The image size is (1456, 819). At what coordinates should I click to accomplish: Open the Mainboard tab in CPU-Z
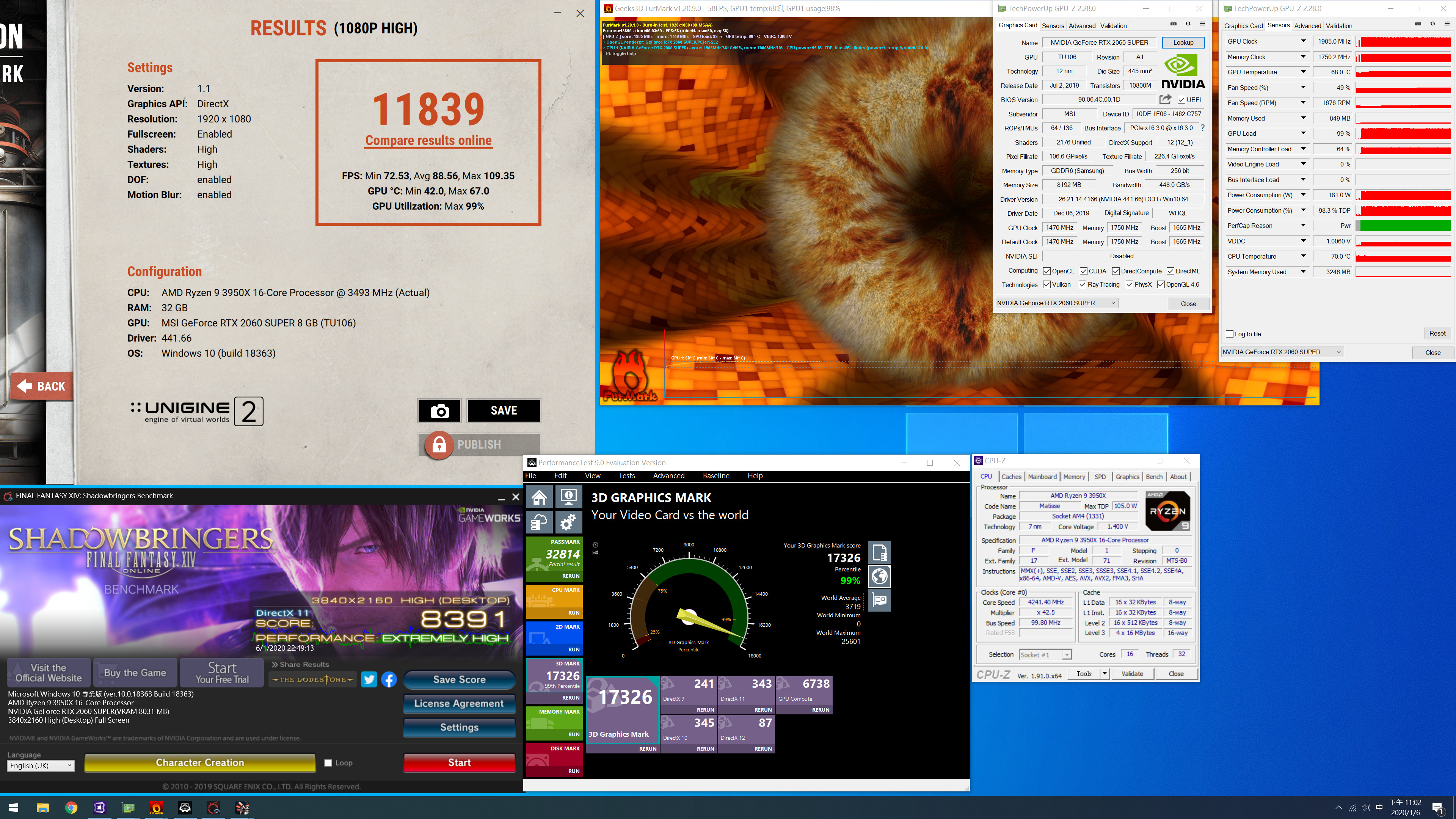pyautogui.click(x=1042, y=477)
